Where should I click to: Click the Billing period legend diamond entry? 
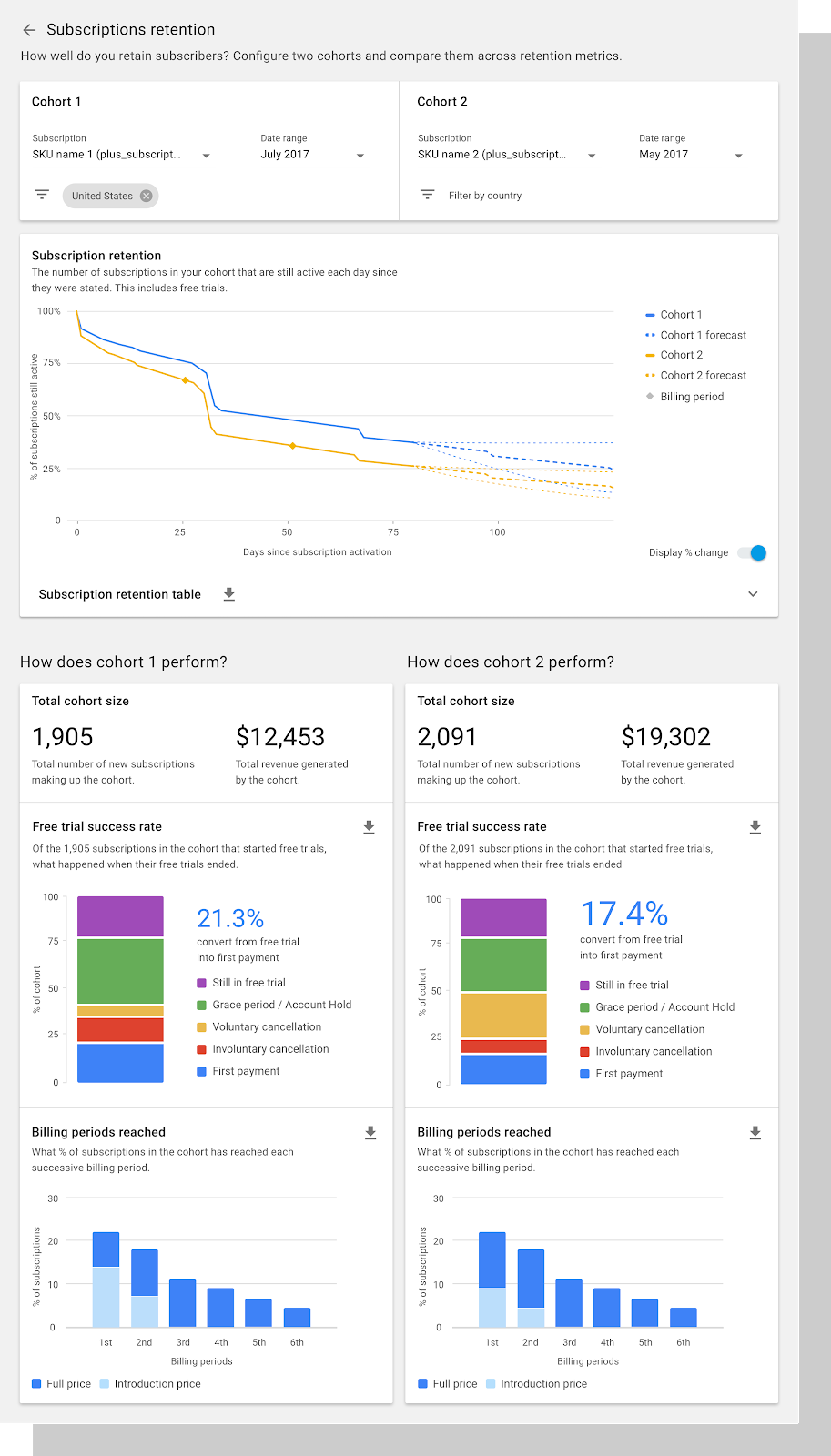tap(684, 397)
